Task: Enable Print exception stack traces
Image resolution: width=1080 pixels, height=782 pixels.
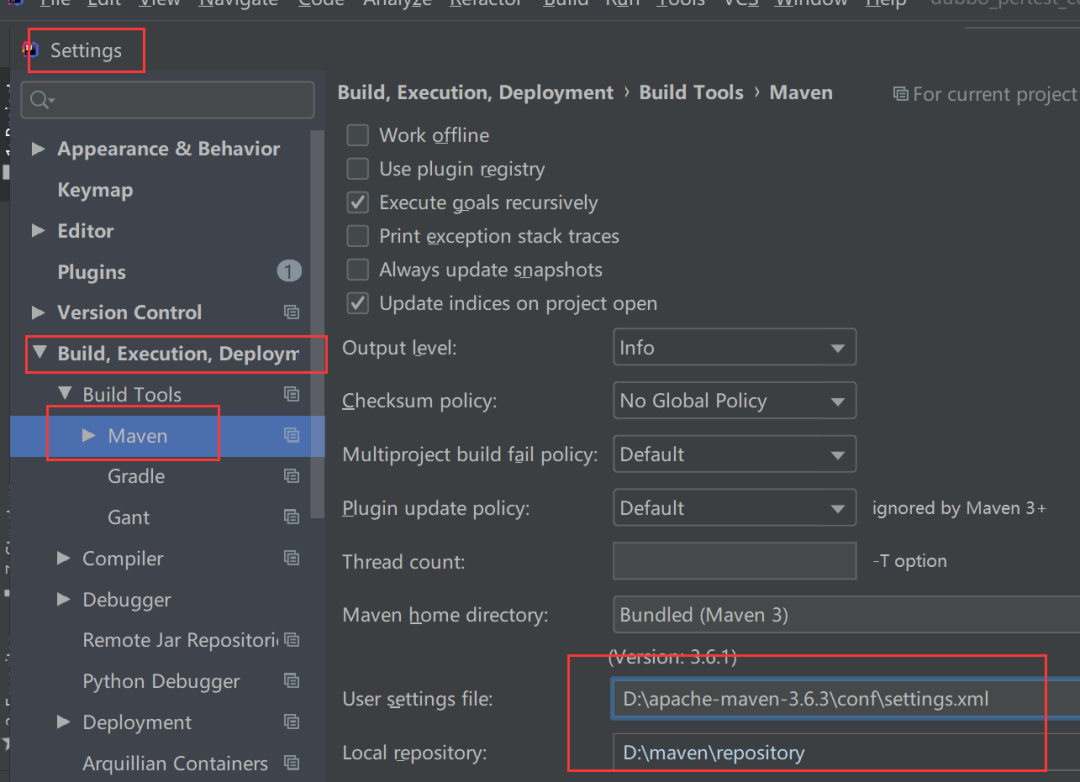Action: pos(357,236)
